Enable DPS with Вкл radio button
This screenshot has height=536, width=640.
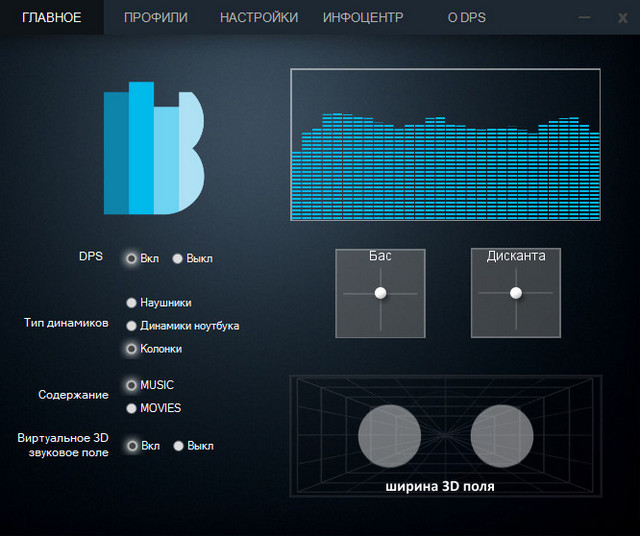(131, 258)
